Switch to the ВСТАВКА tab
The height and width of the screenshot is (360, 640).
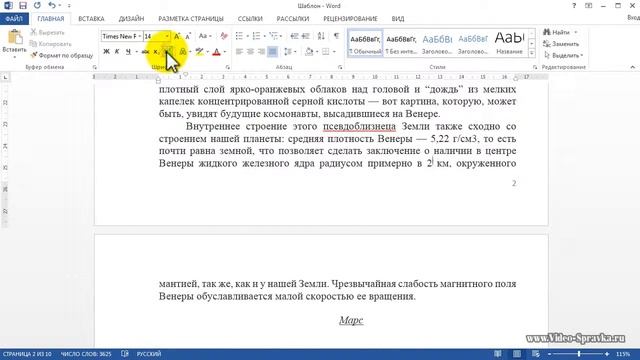[91, 19]
